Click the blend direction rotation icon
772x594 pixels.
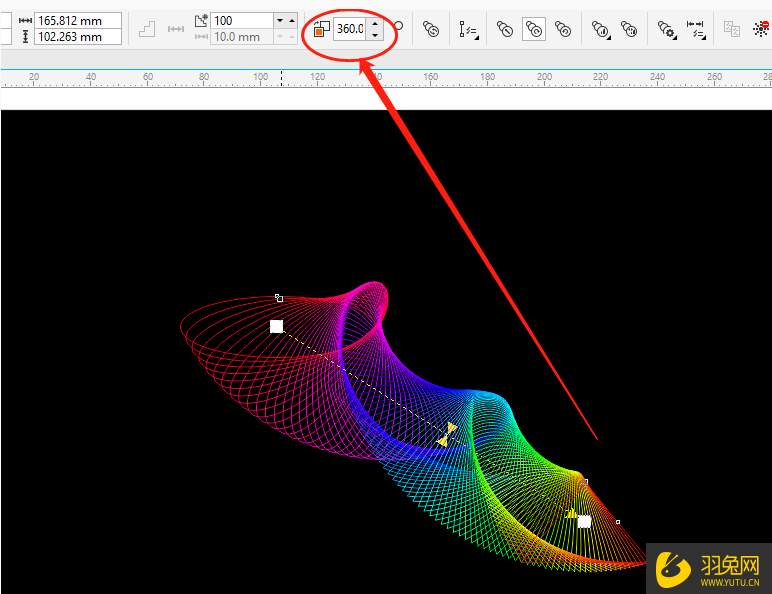322,29
